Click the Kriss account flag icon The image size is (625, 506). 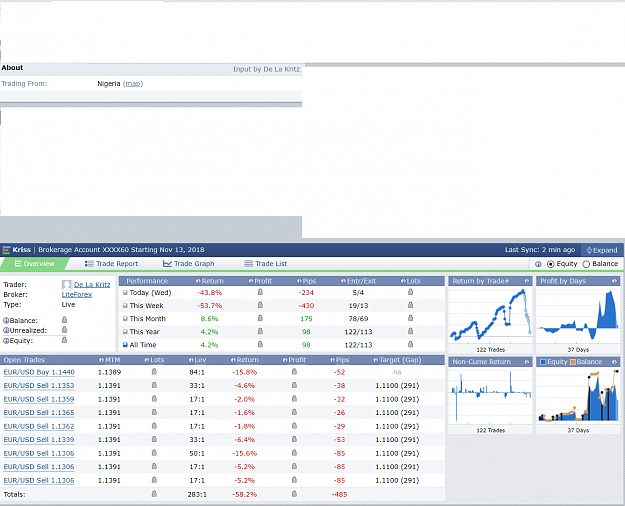click(x=6, y=250)
